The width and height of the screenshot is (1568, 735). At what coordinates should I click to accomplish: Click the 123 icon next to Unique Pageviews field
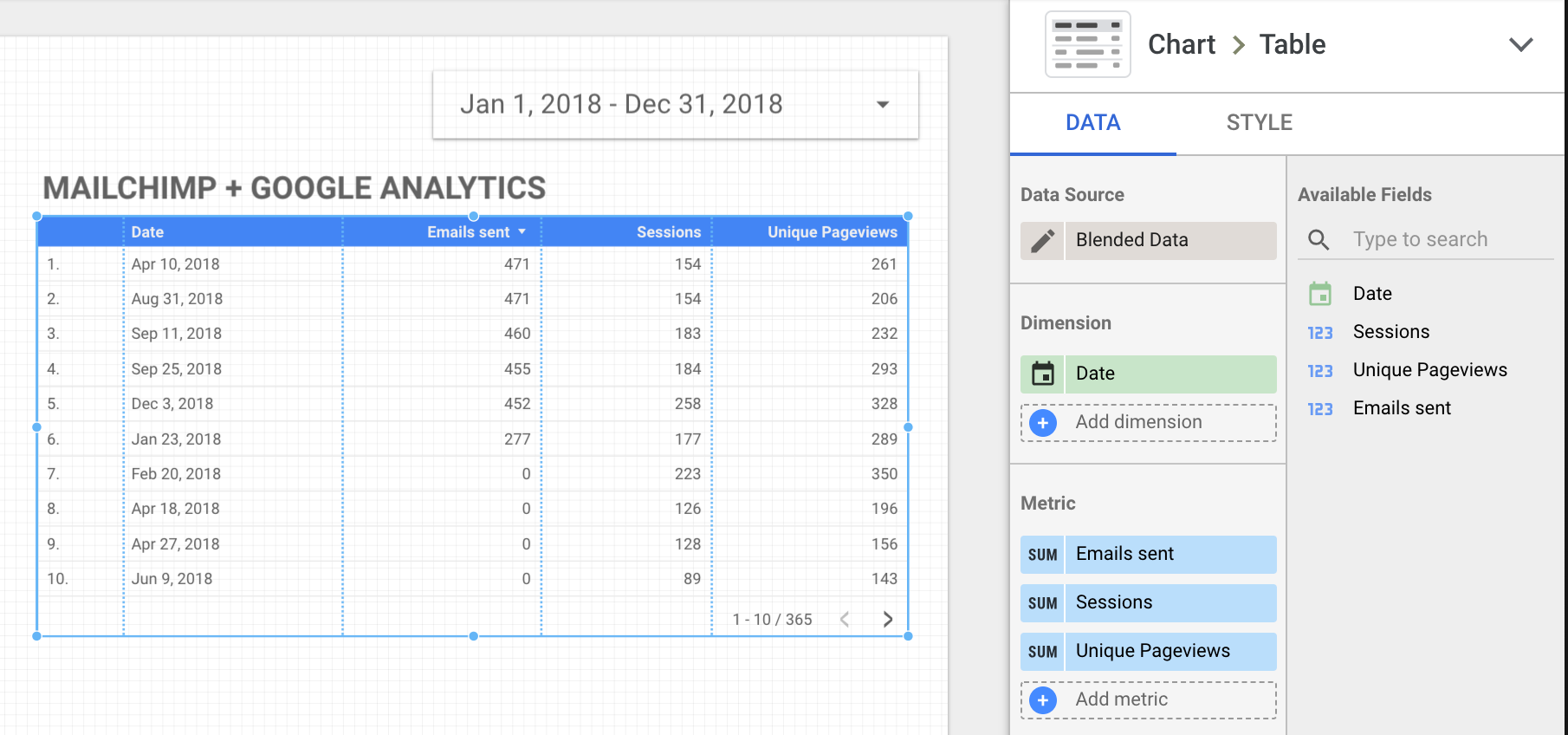point(1319,371)
